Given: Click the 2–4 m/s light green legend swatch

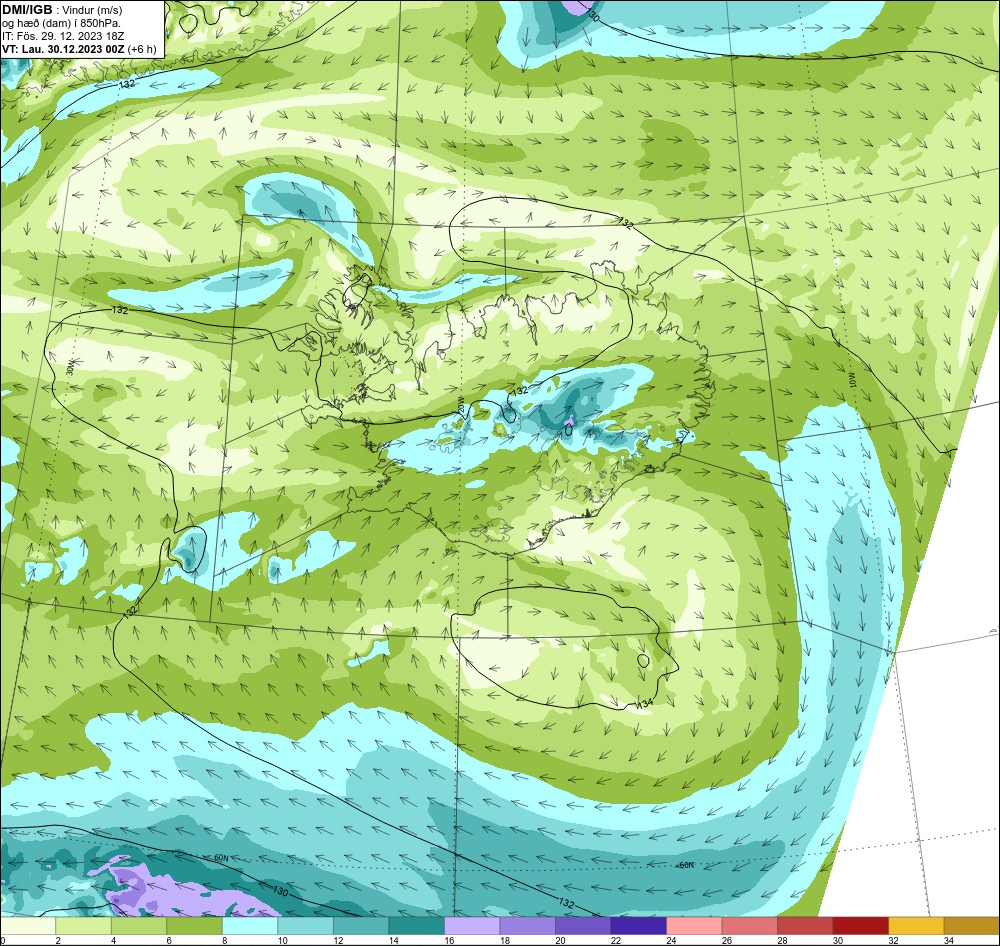Looking at the screenshot, I should tap(84, 925).
